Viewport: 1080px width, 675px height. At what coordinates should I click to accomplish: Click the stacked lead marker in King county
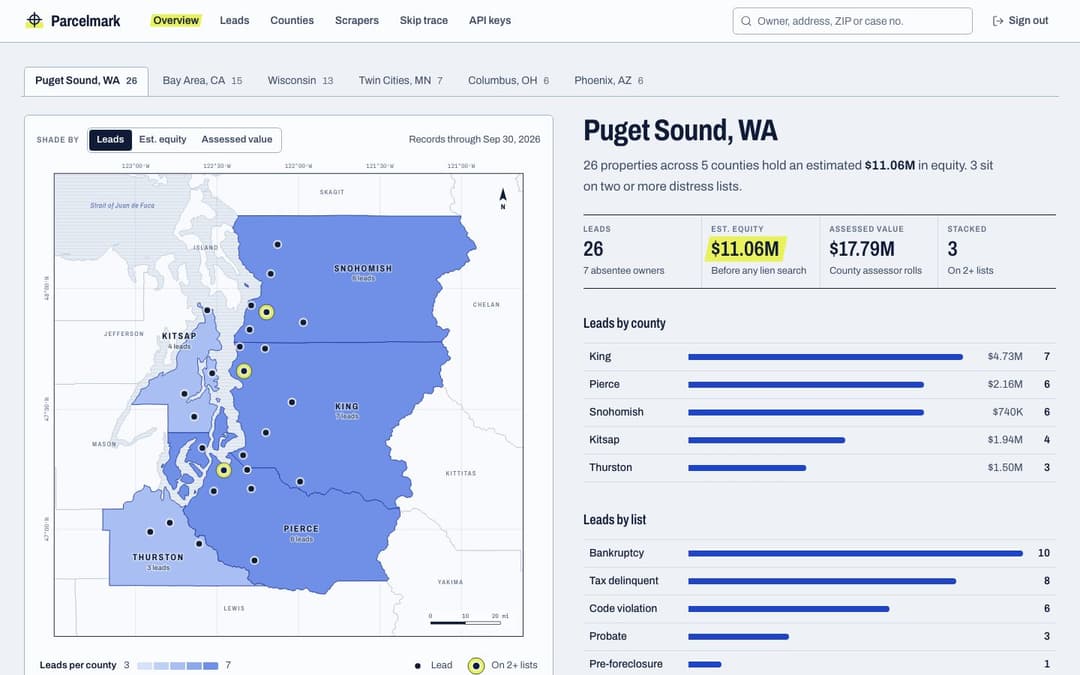coord(244,371)
